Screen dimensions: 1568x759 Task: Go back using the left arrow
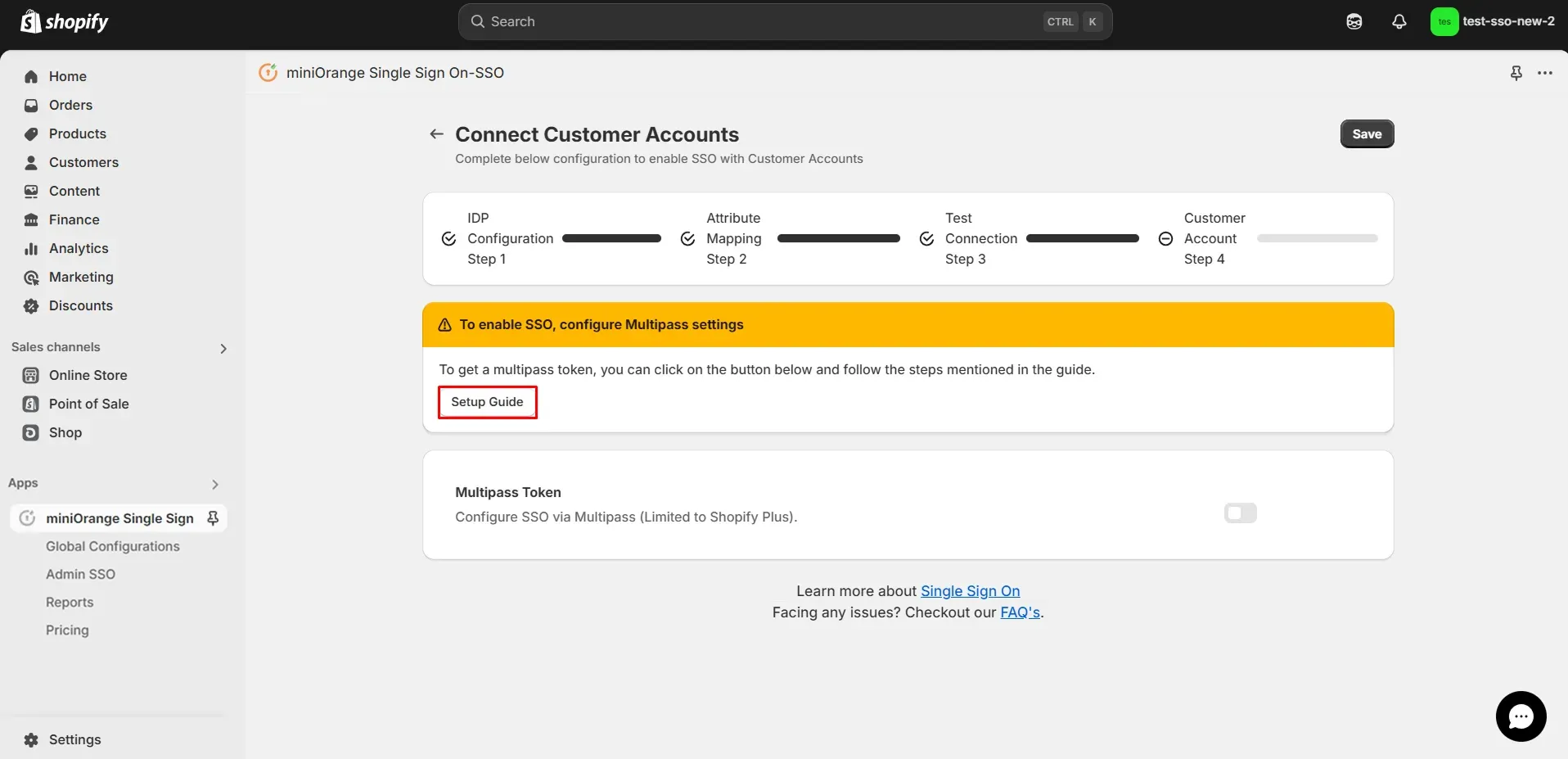[x=437, y=133]
